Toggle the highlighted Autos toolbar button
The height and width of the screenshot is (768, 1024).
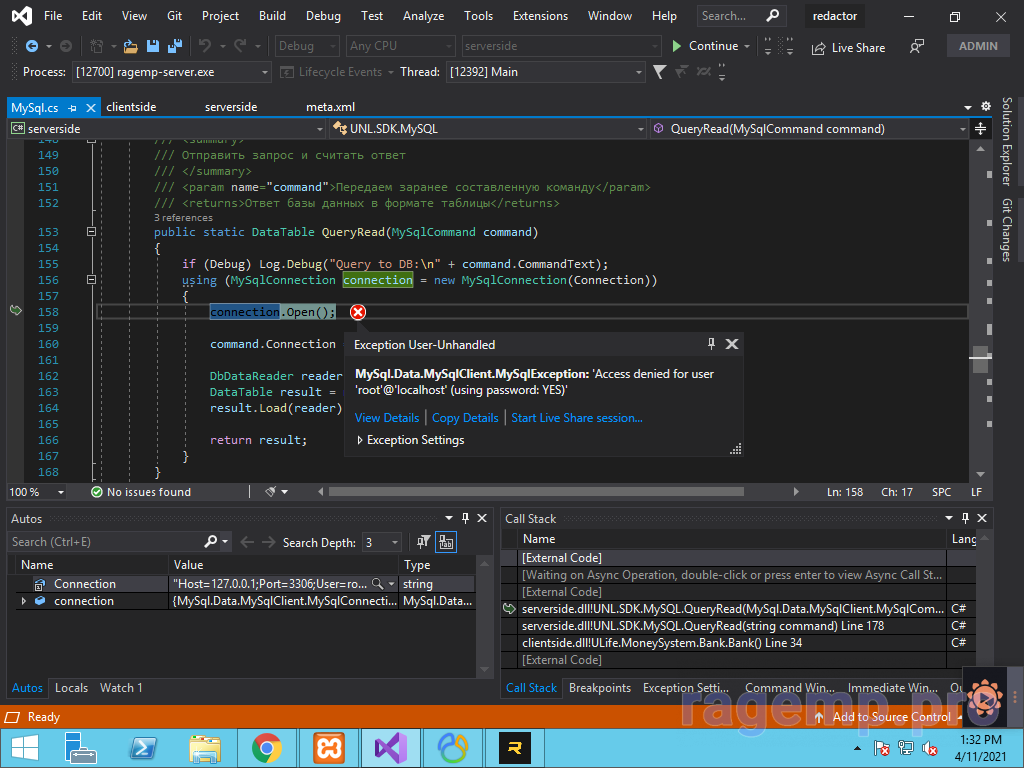tap(446, 541)
